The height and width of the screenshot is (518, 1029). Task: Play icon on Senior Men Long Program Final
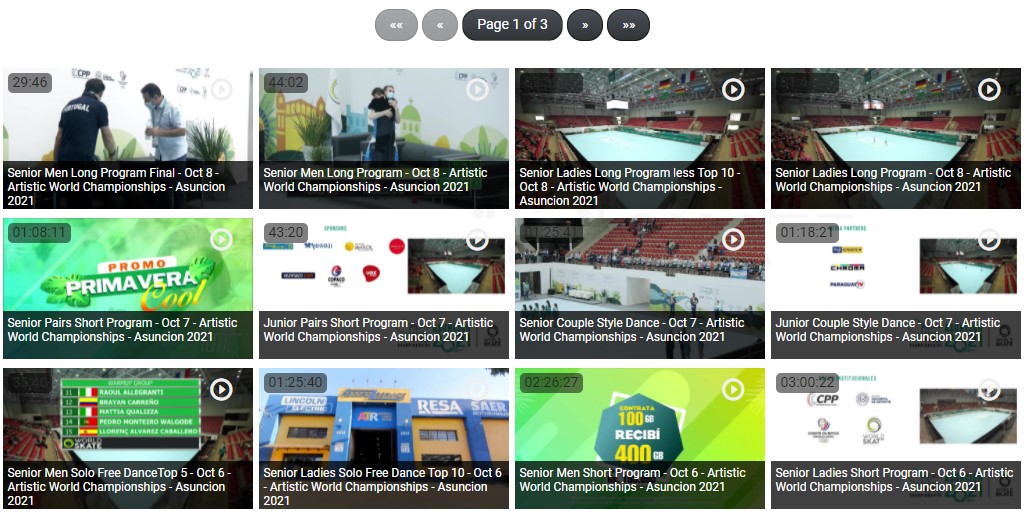pyautogui.click(x=221, y=89)
